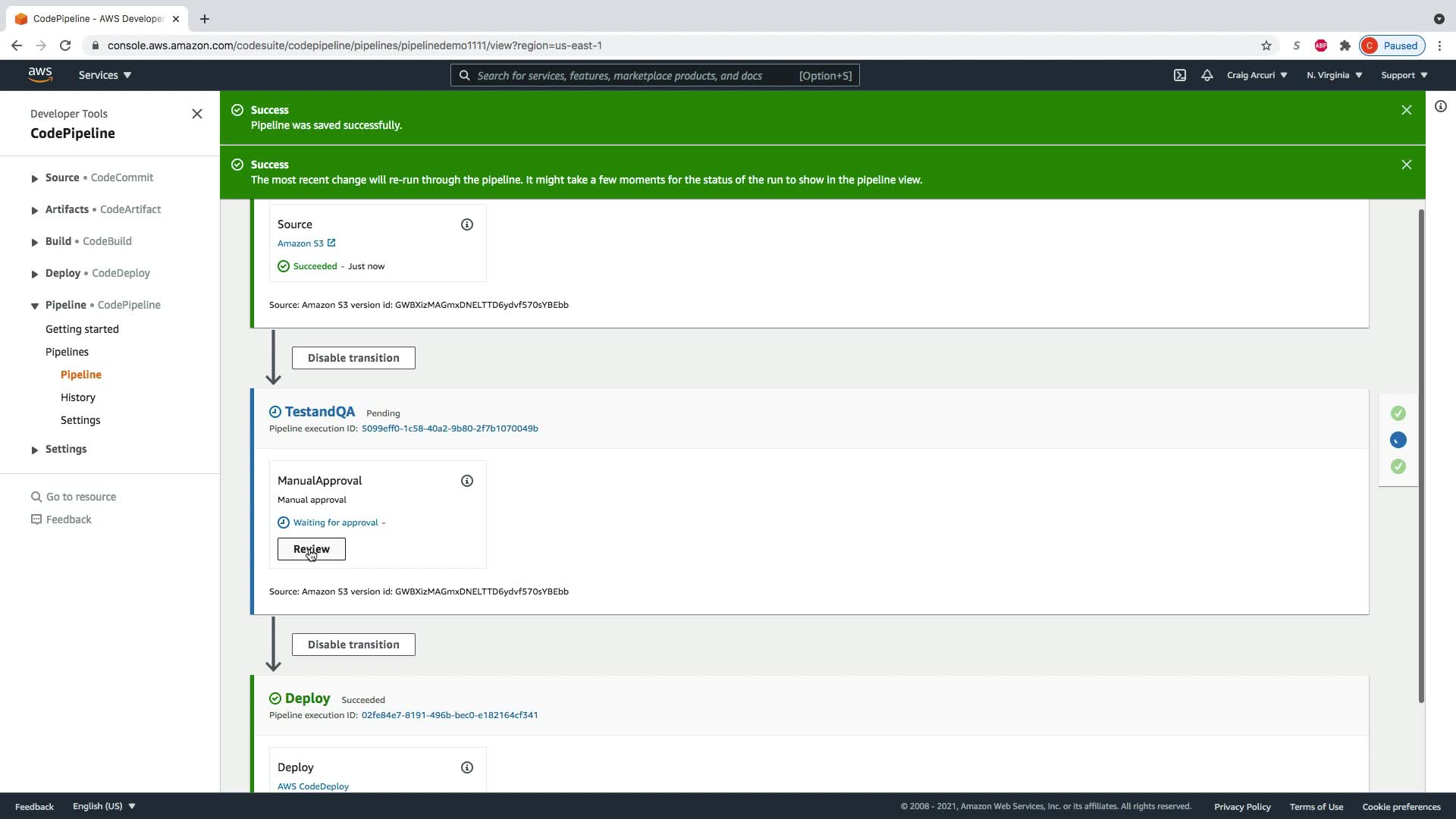This screenshot has height=819, width=1456.
Task: Jump to pending stage blue indicator
Action: point(1398,440)
